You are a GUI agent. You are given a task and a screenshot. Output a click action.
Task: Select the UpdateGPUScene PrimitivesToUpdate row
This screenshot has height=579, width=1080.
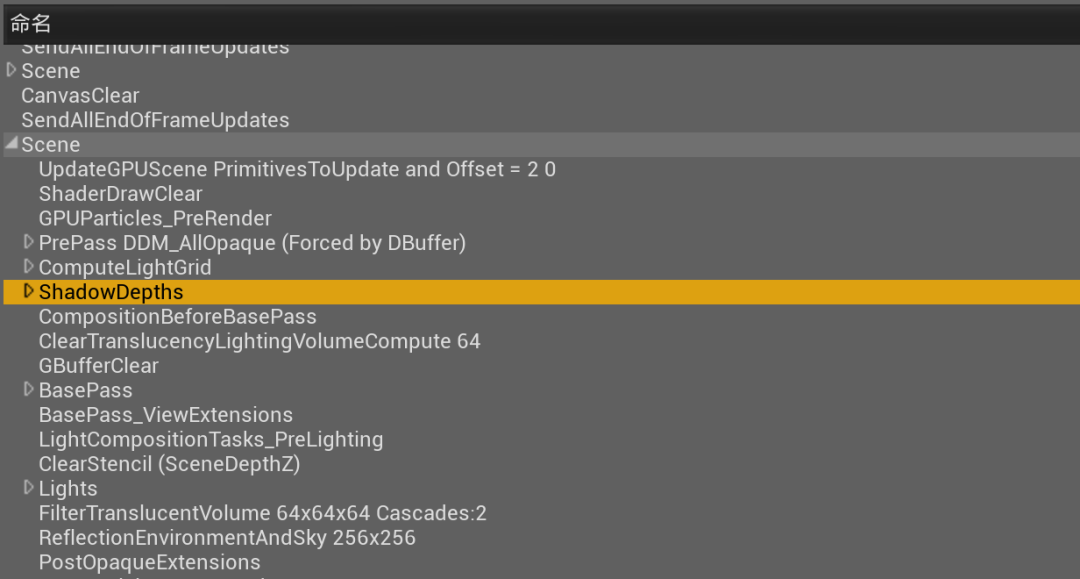pos(297,169)
